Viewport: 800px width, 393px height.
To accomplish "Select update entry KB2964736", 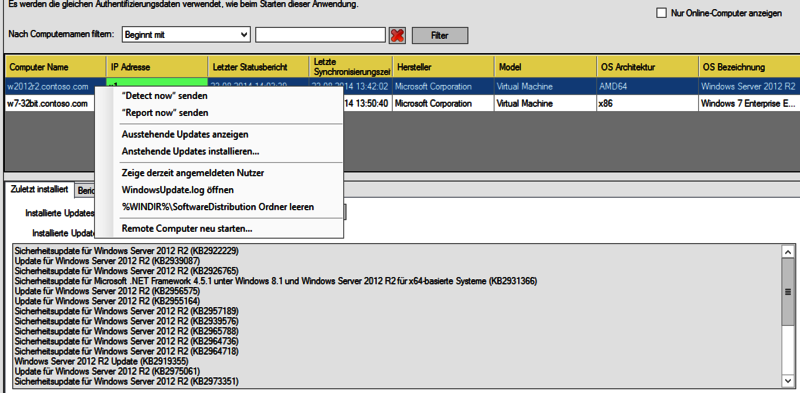I will [x=127, y=341].
